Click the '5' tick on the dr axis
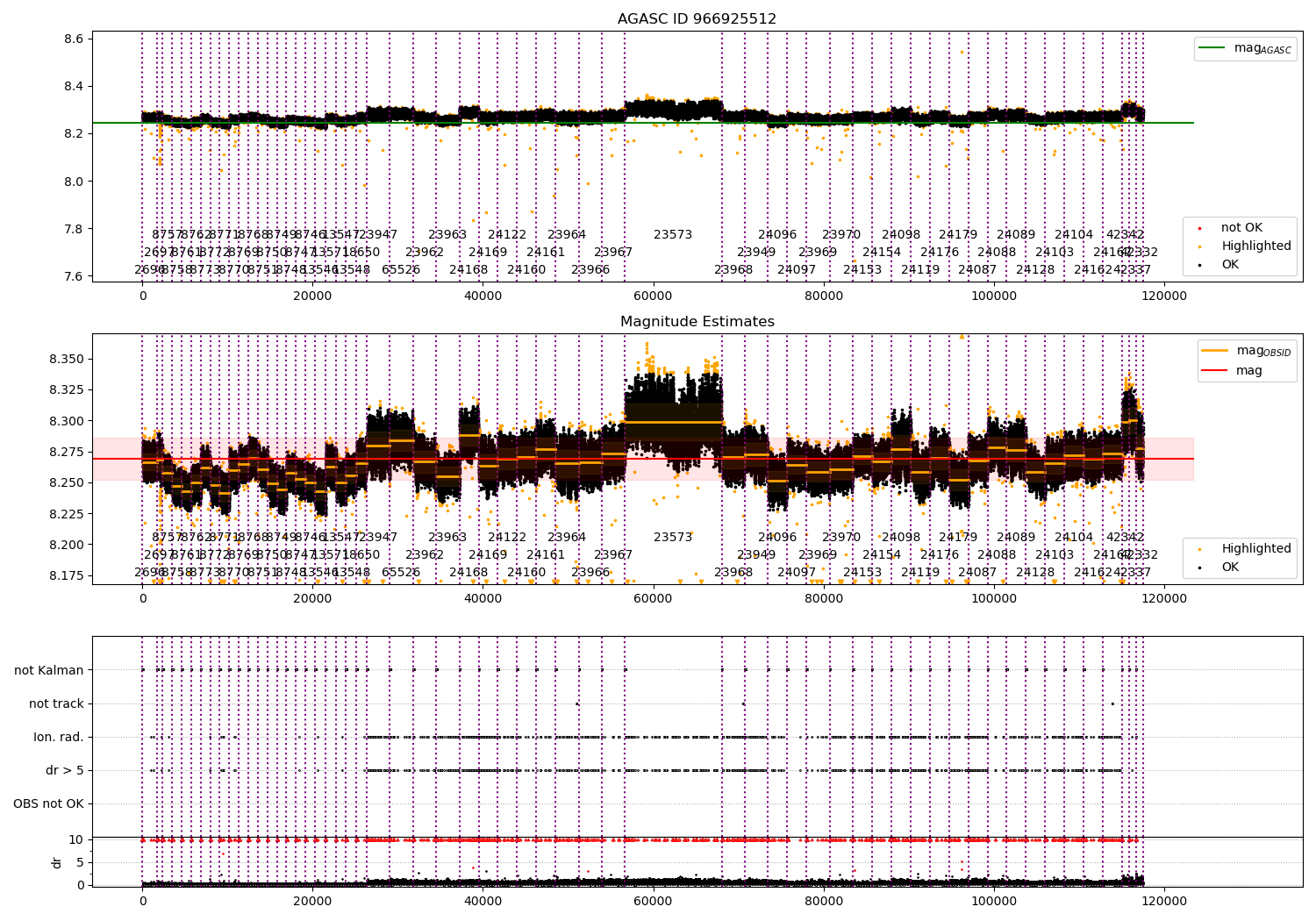 80,862
